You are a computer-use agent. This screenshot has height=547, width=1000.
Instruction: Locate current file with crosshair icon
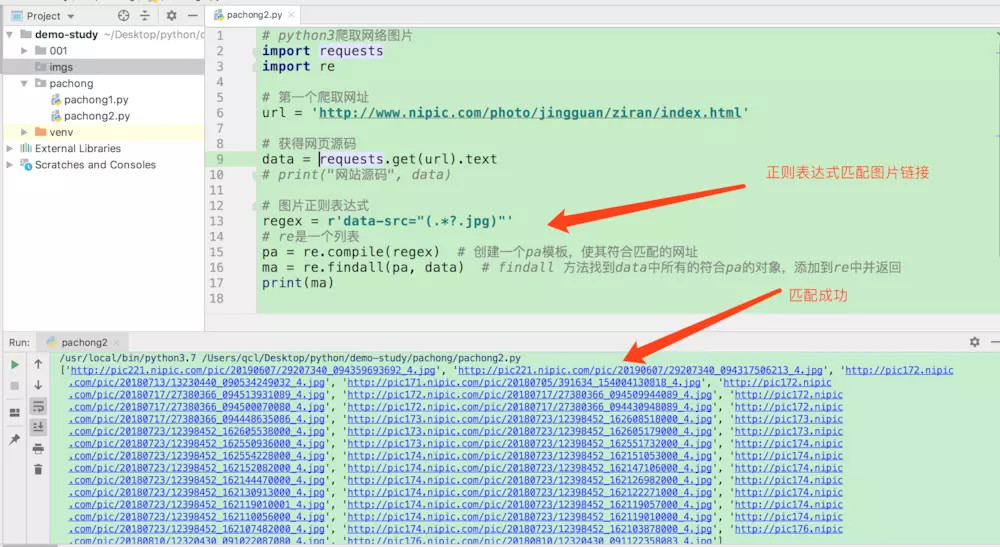(x=124, y=15)
